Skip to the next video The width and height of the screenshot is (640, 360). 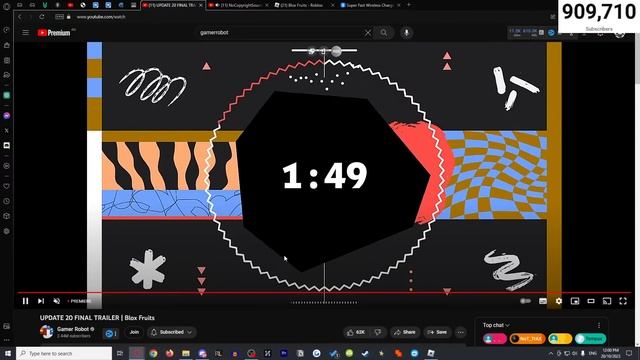[x=41, y=301]
